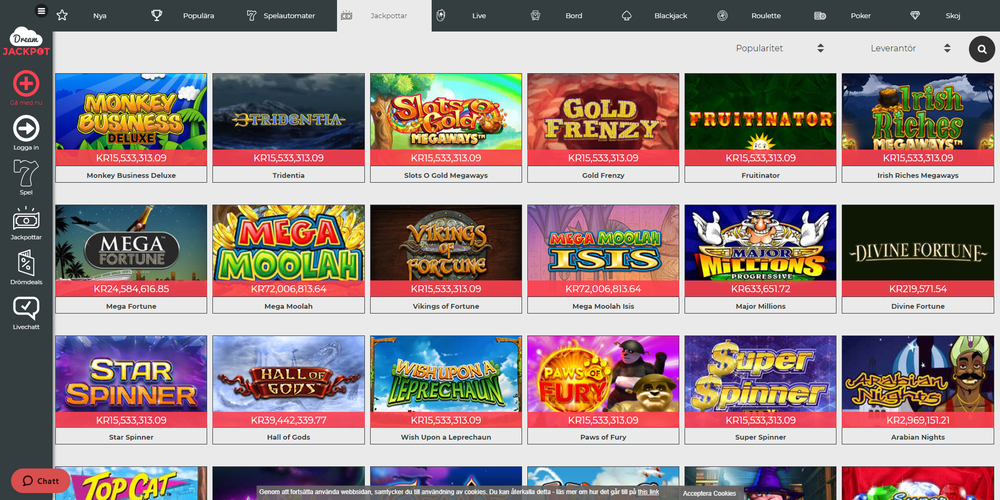This screenshot has width=1000, height=500.
Task: Switch to the Live tab
Action: tap(479, 16)
